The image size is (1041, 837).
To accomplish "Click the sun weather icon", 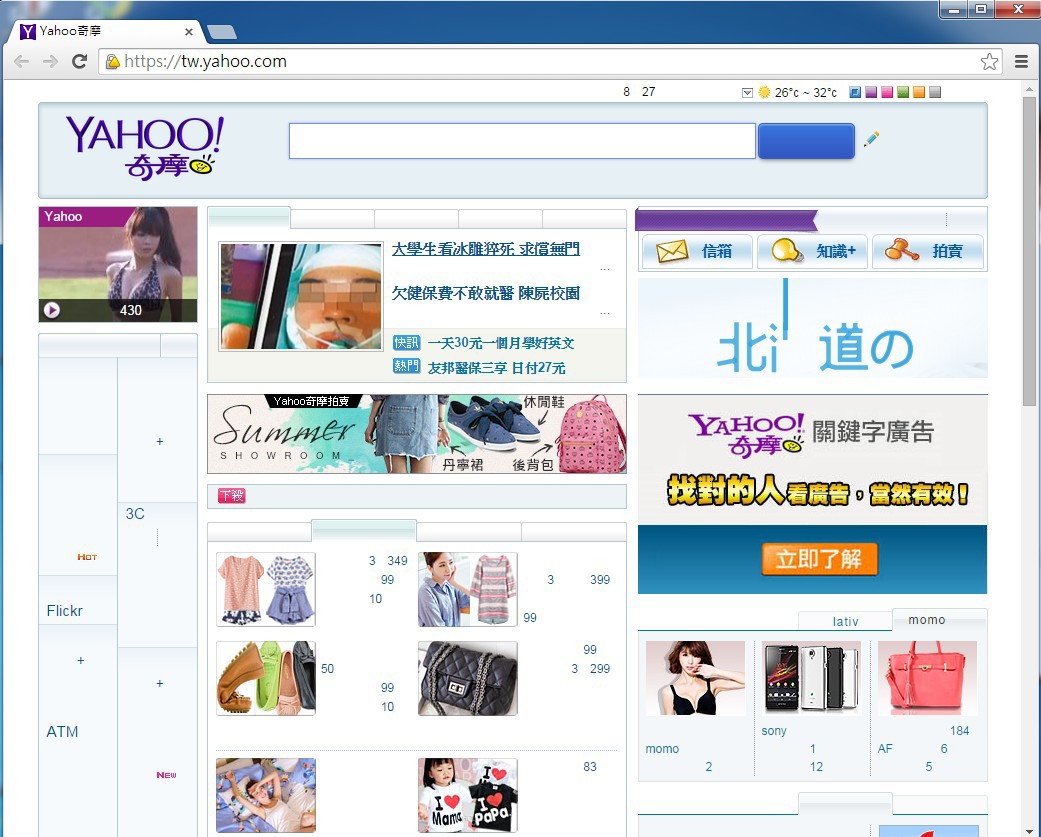I will tap(764, 92).
